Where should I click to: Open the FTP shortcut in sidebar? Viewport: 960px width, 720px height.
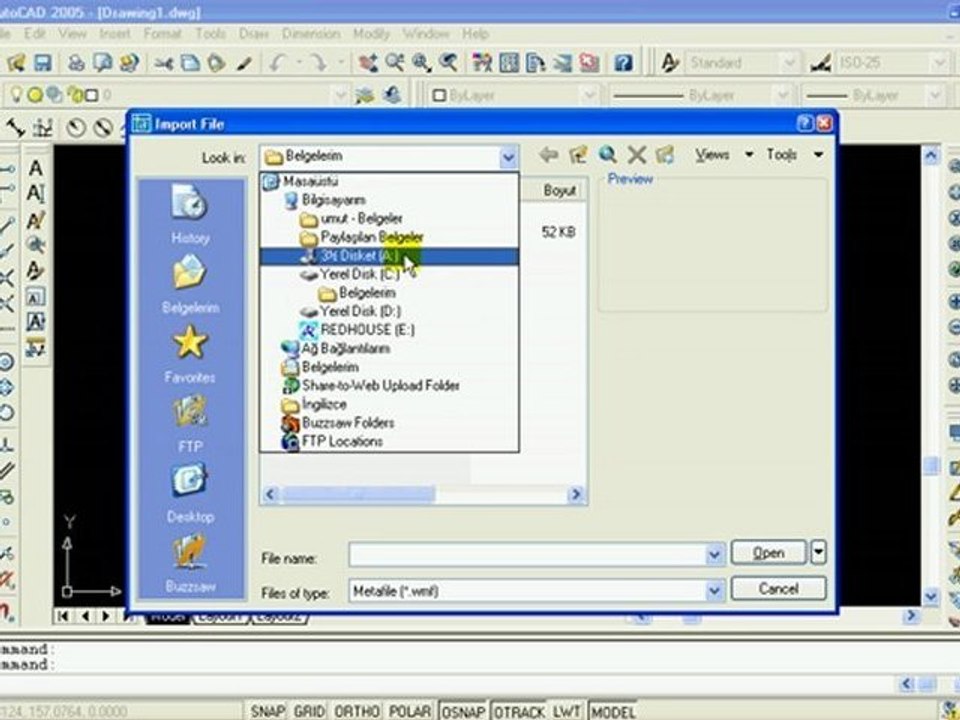190,423
